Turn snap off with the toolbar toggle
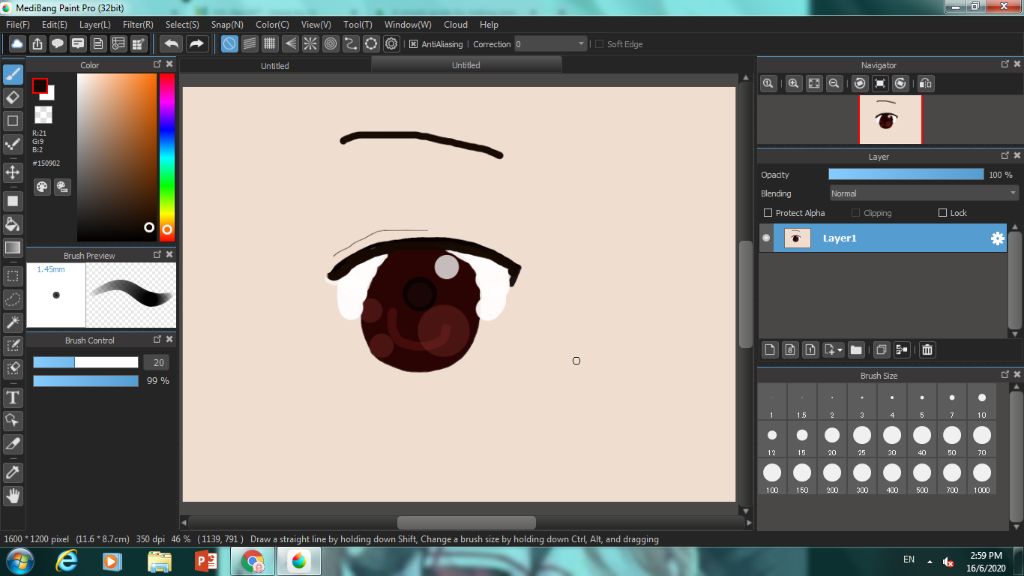This screenshot has width=1024, height=576. (229, 44)
